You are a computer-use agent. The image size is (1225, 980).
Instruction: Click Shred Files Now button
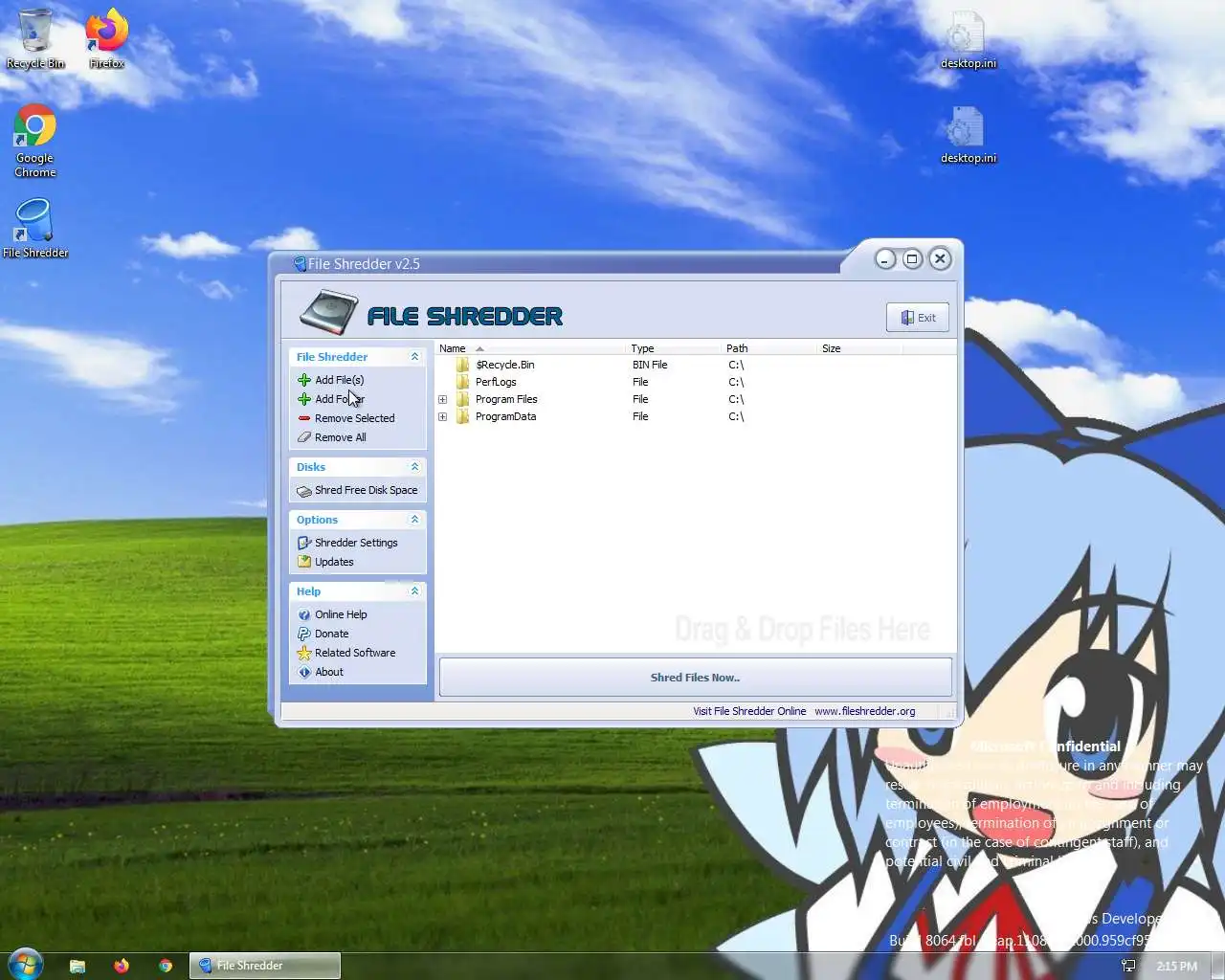coord(695,678)
